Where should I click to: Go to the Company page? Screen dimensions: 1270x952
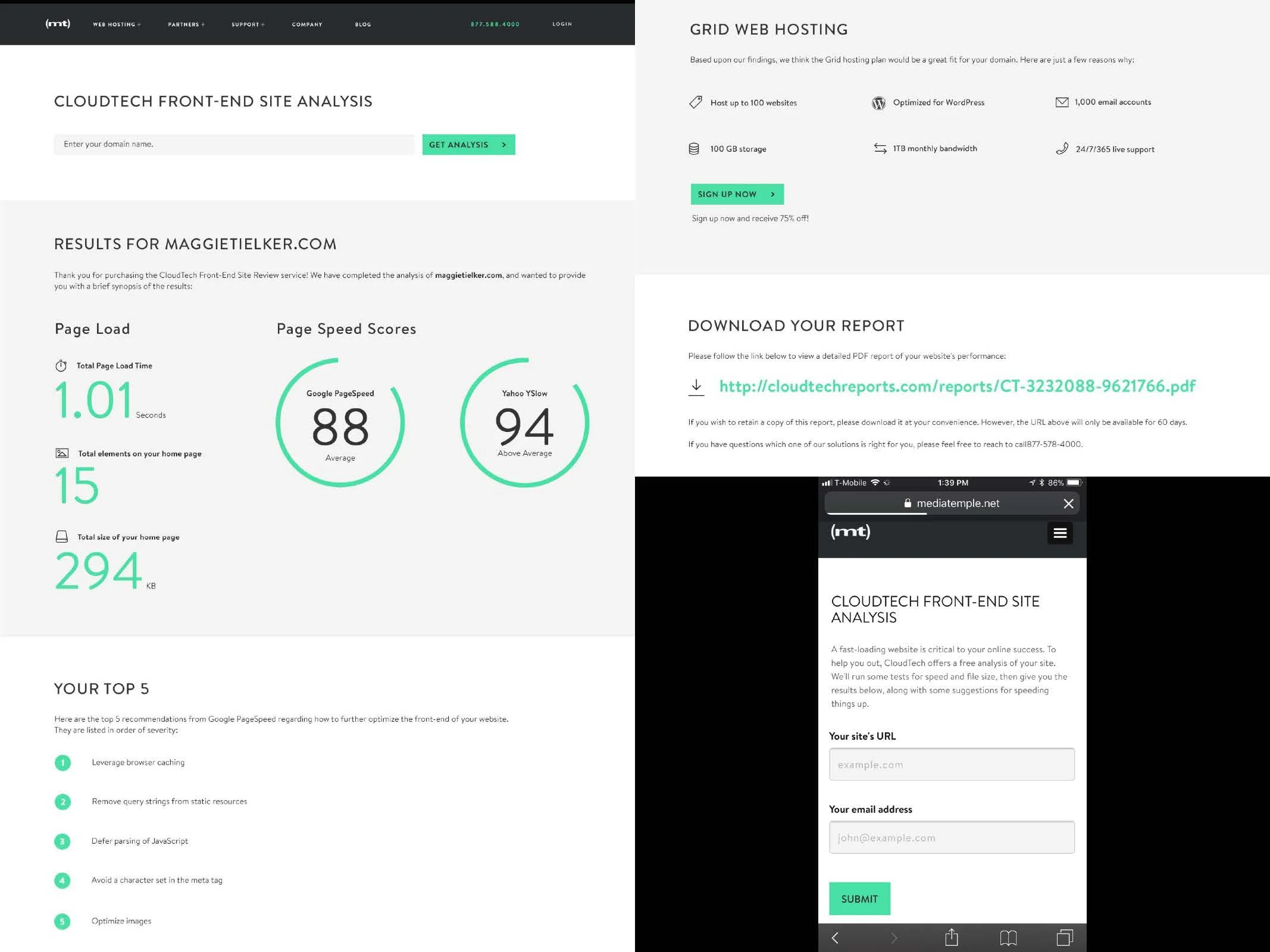[307, 24]
